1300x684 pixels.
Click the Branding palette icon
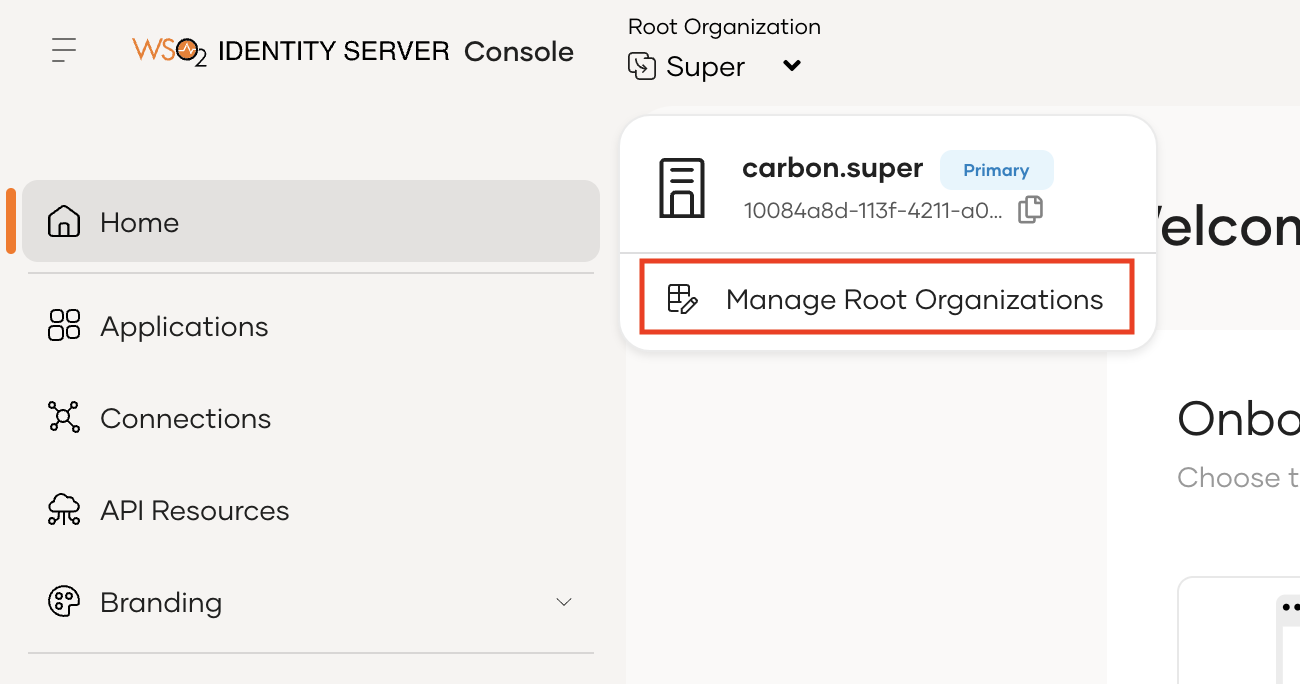coord(64,602)
